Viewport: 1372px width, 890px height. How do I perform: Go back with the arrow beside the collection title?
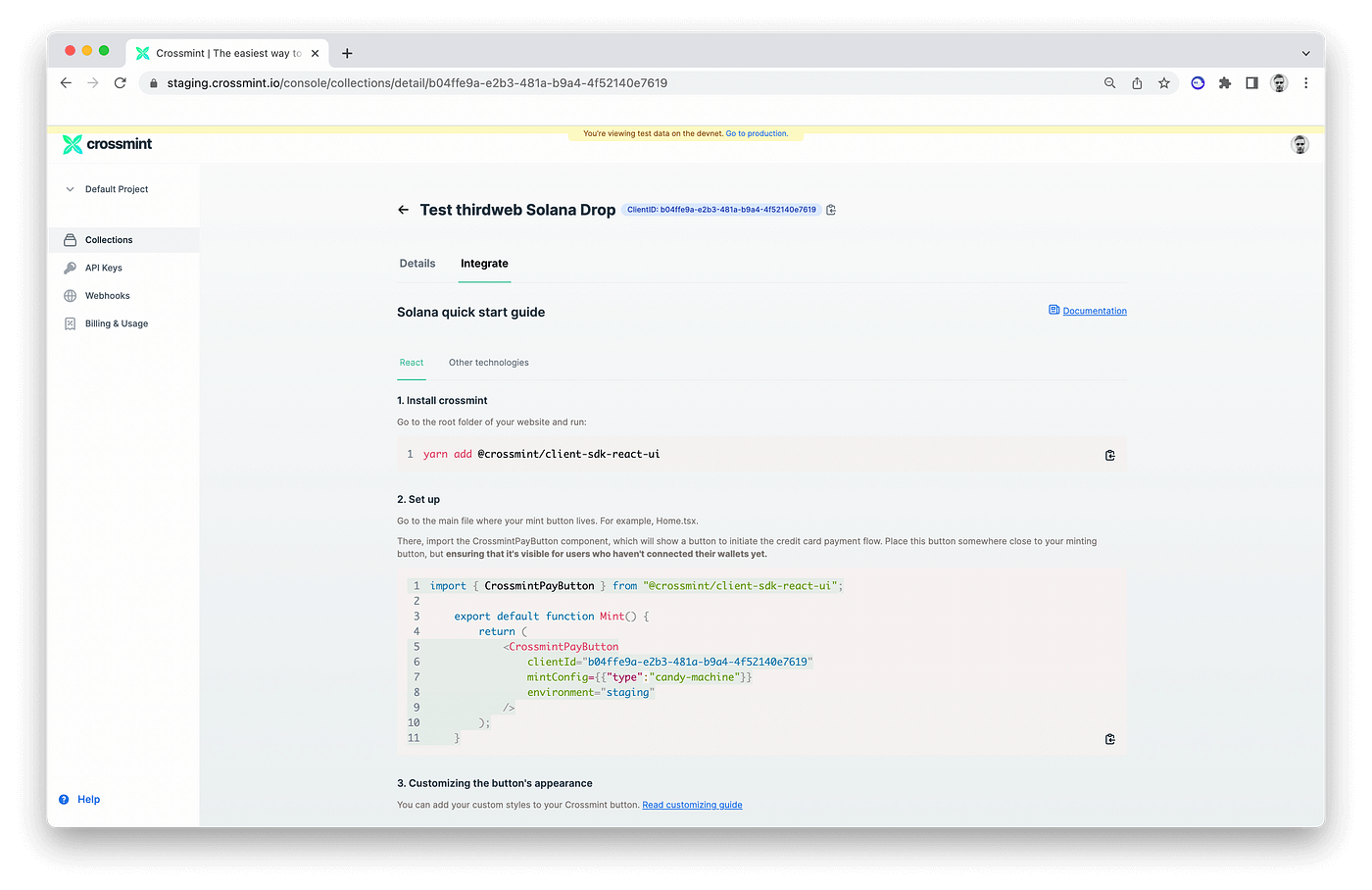tap(403, 210)
